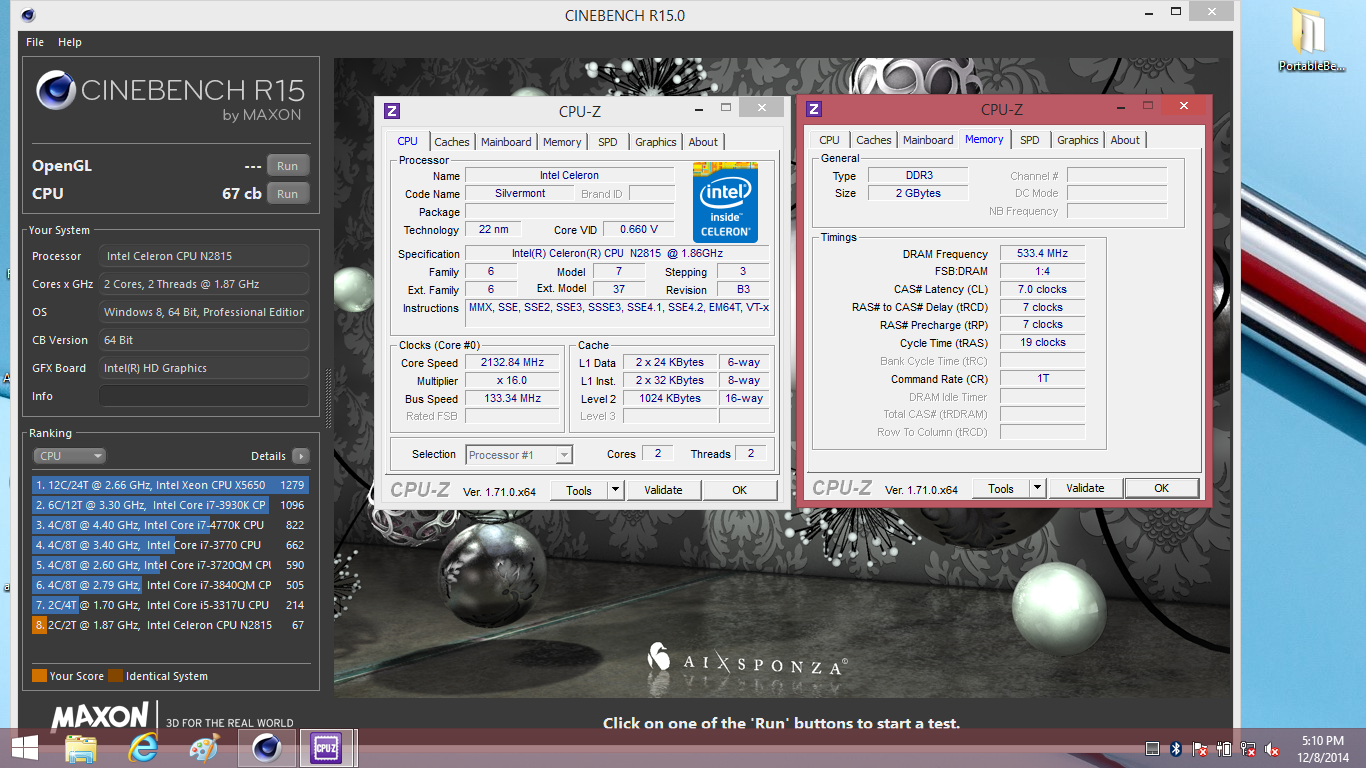Click the touchpad tray icon

pos(1152,749)
